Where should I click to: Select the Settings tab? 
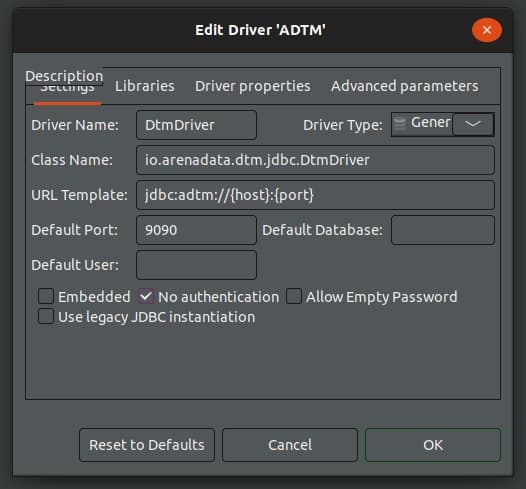click(67, 90)
